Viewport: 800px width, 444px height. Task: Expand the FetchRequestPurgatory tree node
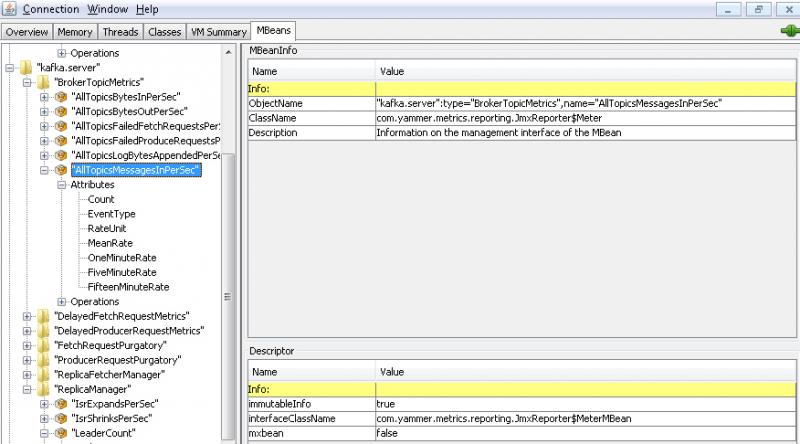pos(26,345)
